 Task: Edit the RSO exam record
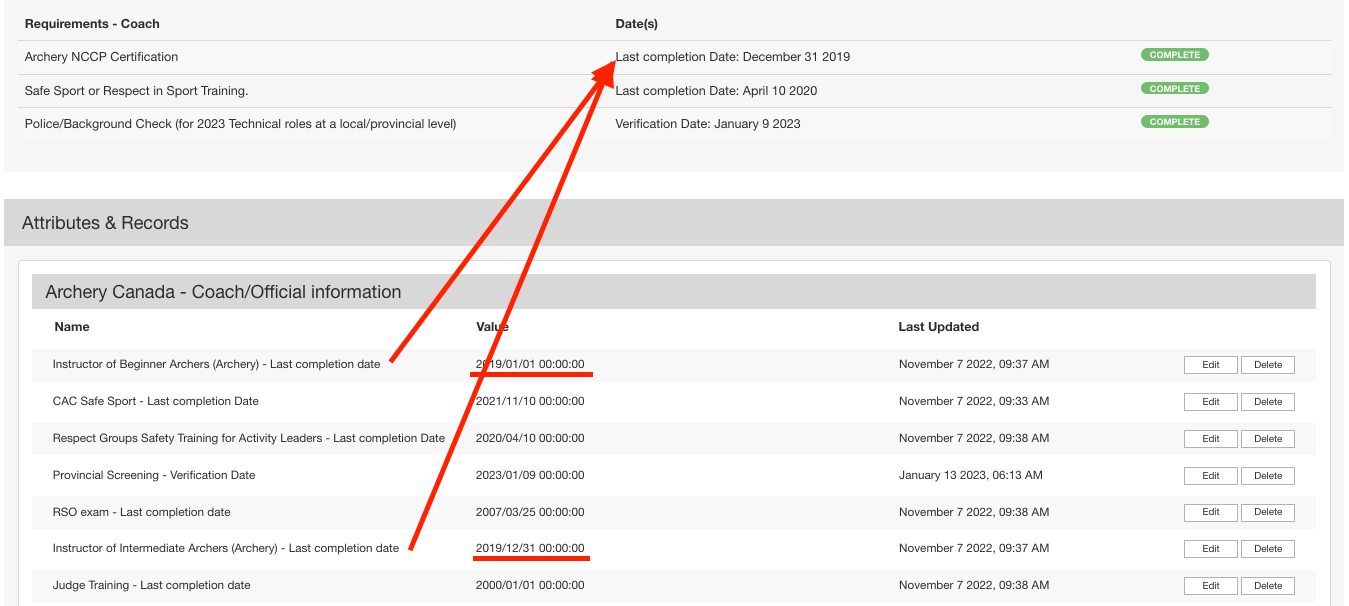(1210, 512)
